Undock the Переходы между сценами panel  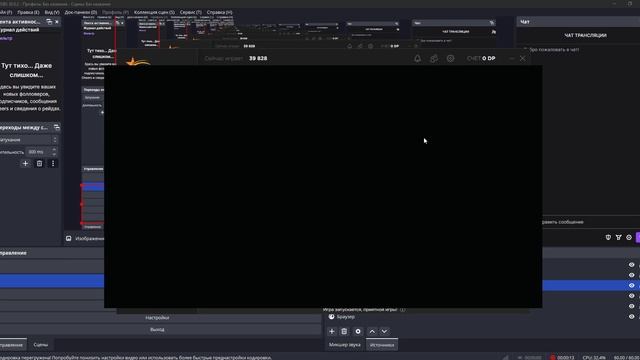57,128
